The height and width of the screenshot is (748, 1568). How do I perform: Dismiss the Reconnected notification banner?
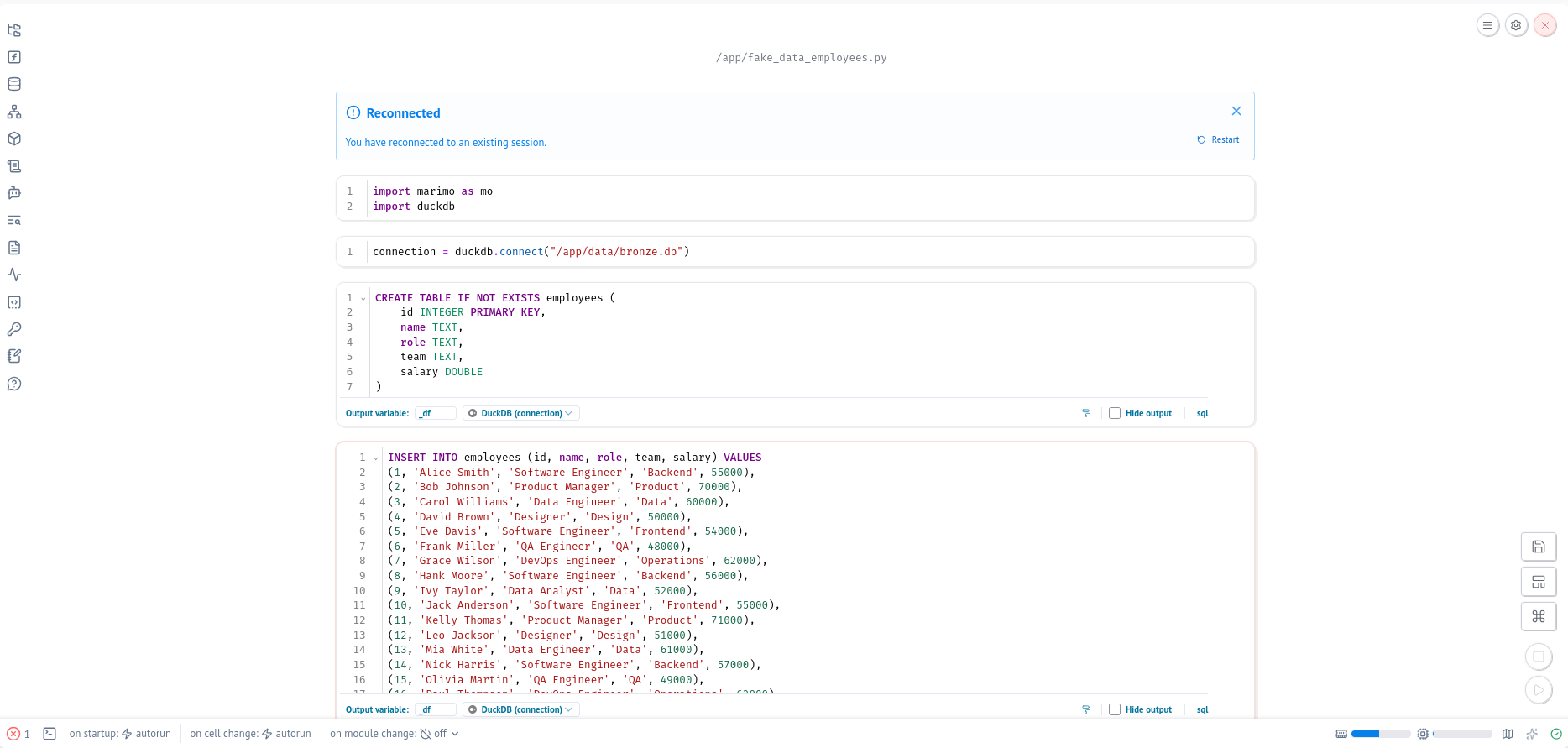pyautogui.click(x=1236, y=111)
